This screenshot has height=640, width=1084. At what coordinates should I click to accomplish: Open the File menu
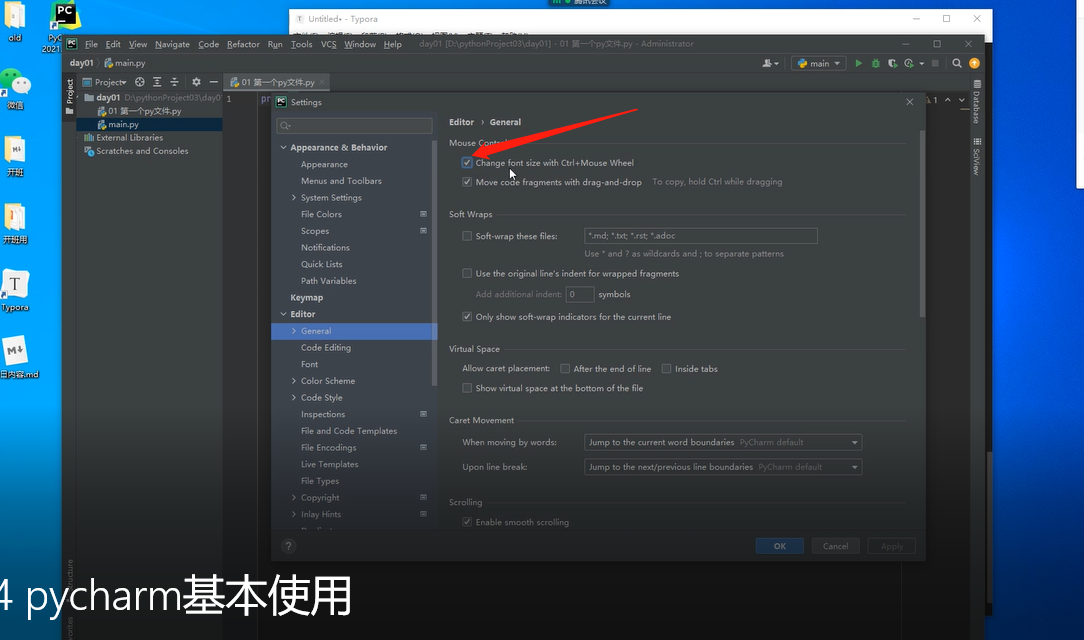pyautogui.click(x=91, y=44)
